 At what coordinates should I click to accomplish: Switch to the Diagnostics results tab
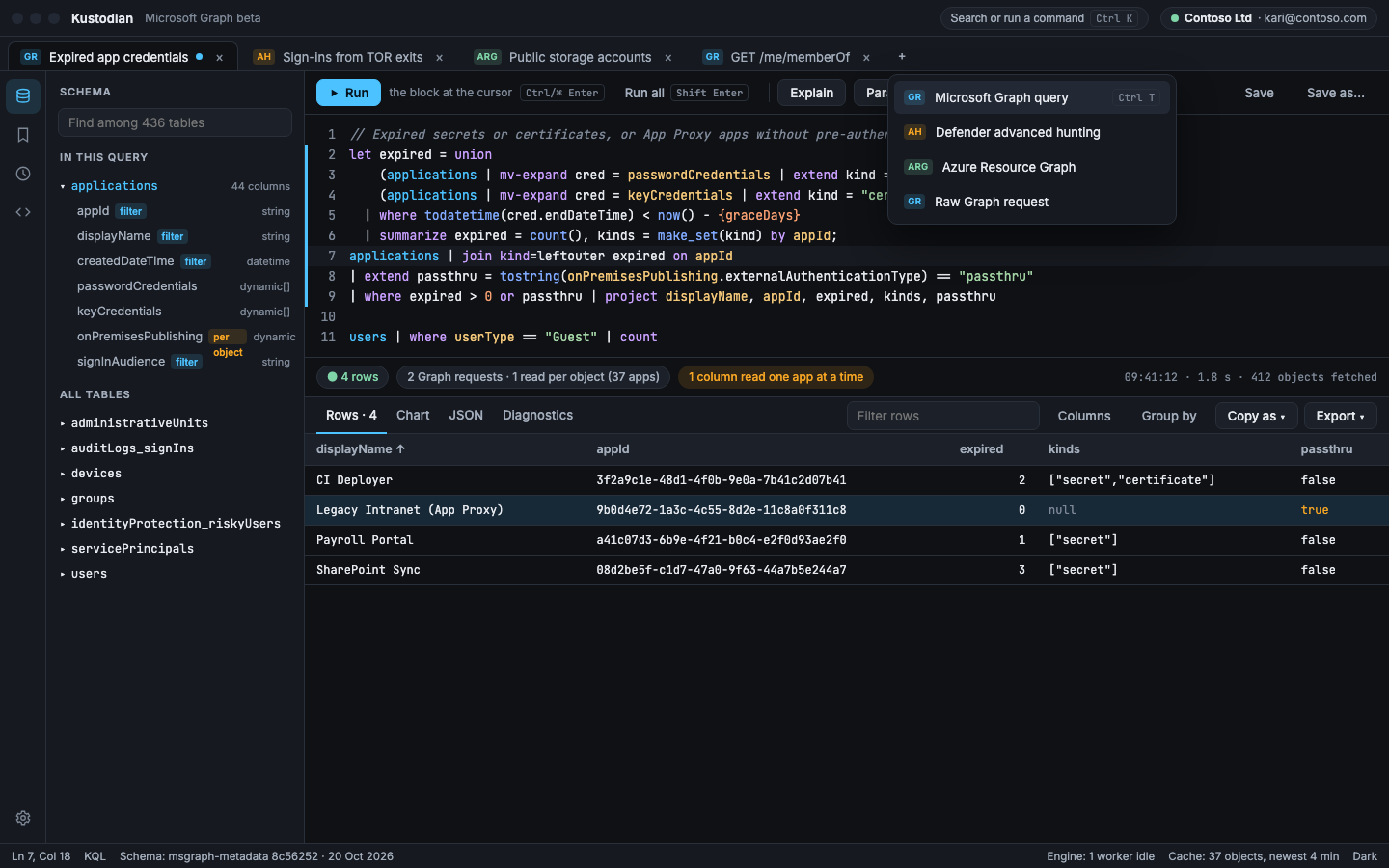(537, 416)
